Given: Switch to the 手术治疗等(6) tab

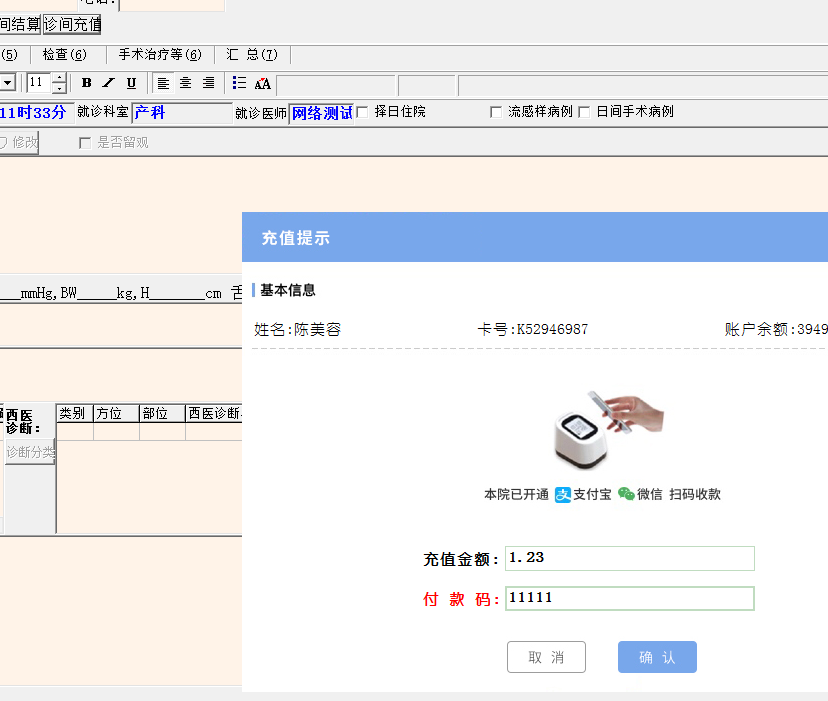Looking at the screenshot, I should click(160, 54).
